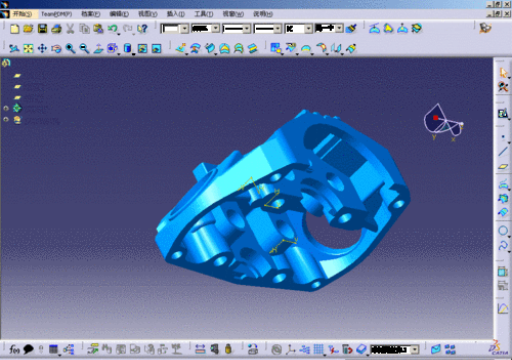This screenshot has height=360, width=512.
Task: Click the Cut scissors icon
Action: tap(70, 29)
